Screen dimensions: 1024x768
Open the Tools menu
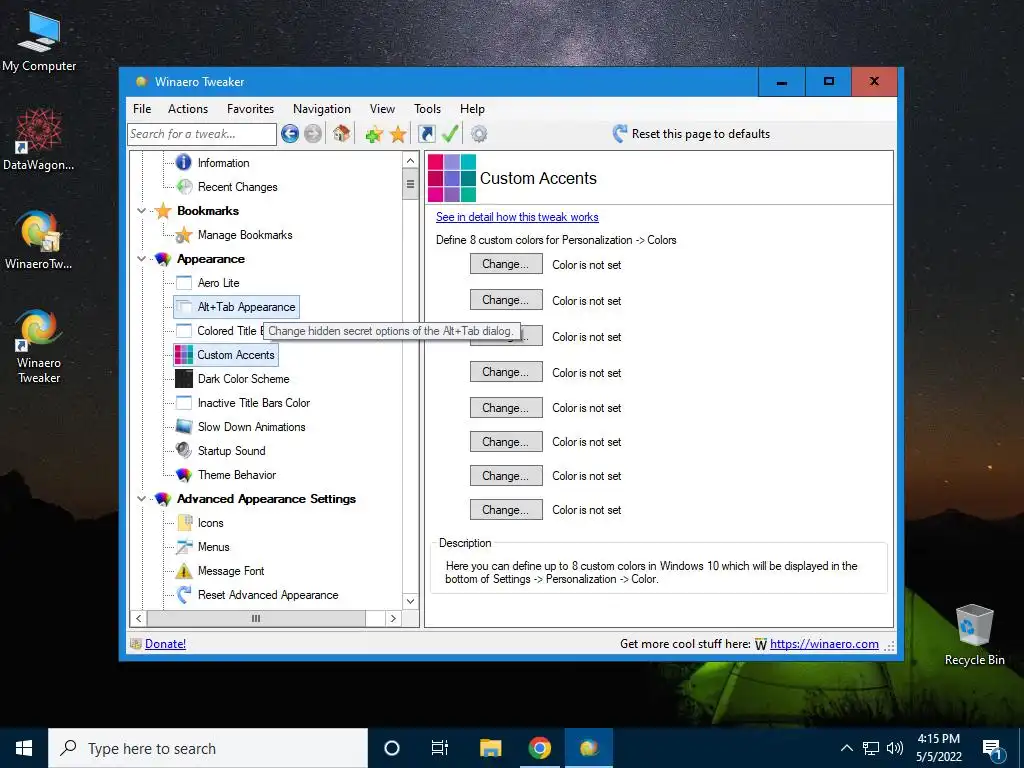tap(427, 109)
